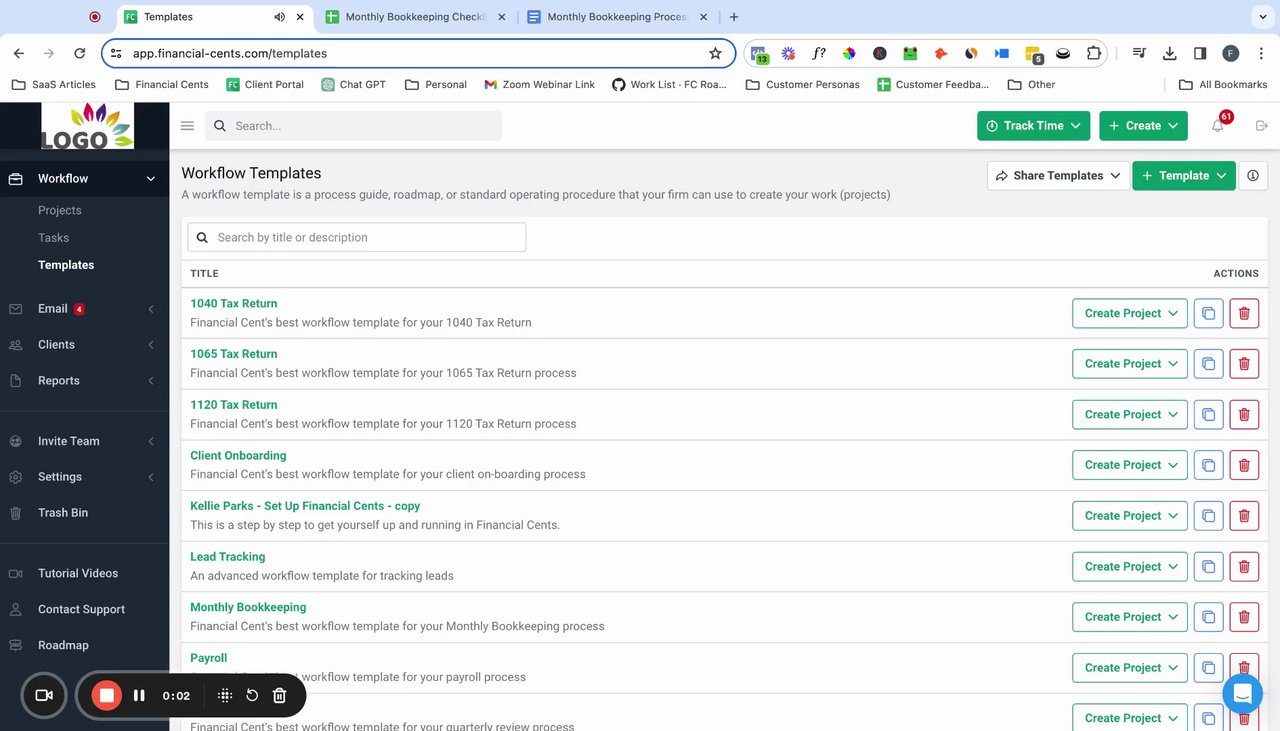
Task: Duplicate the 1040 Tax Return template
Action: pos(1208,313)
